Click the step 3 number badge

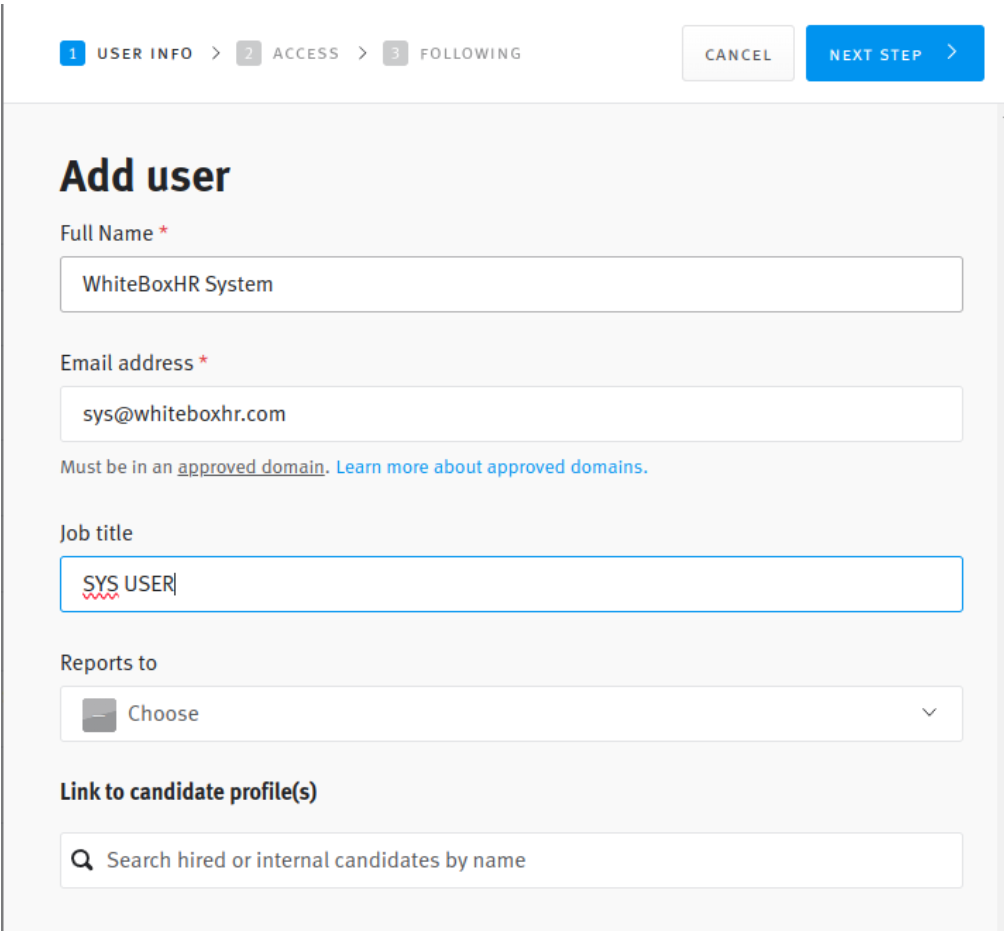[395, 53]
